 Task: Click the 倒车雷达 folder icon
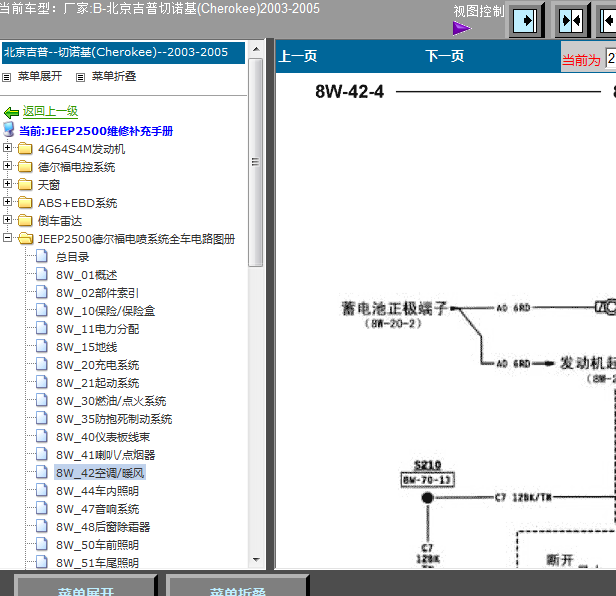coord(25,220)
